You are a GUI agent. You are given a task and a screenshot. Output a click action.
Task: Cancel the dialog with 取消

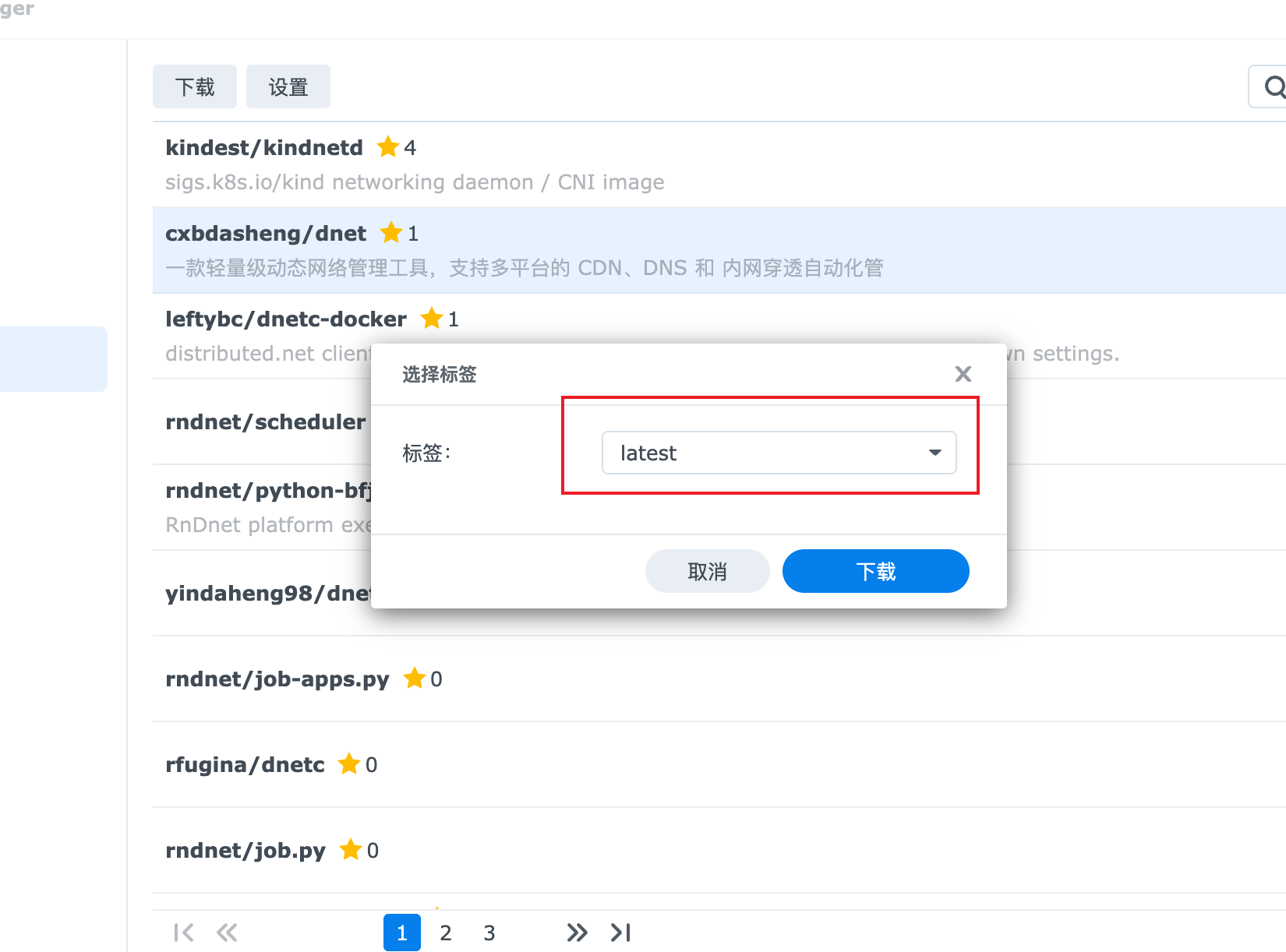707,570
